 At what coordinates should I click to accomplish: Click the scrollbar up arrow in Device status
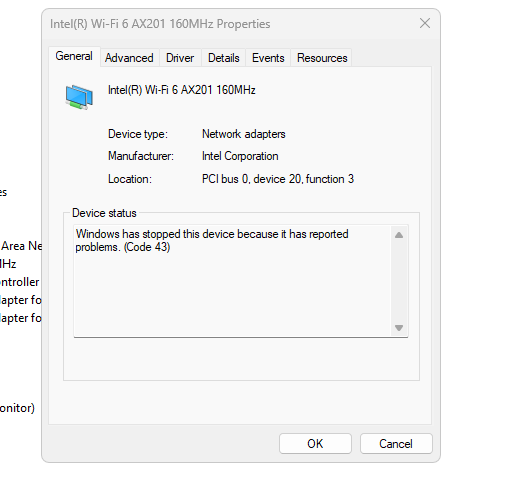[x=399, y=235]
